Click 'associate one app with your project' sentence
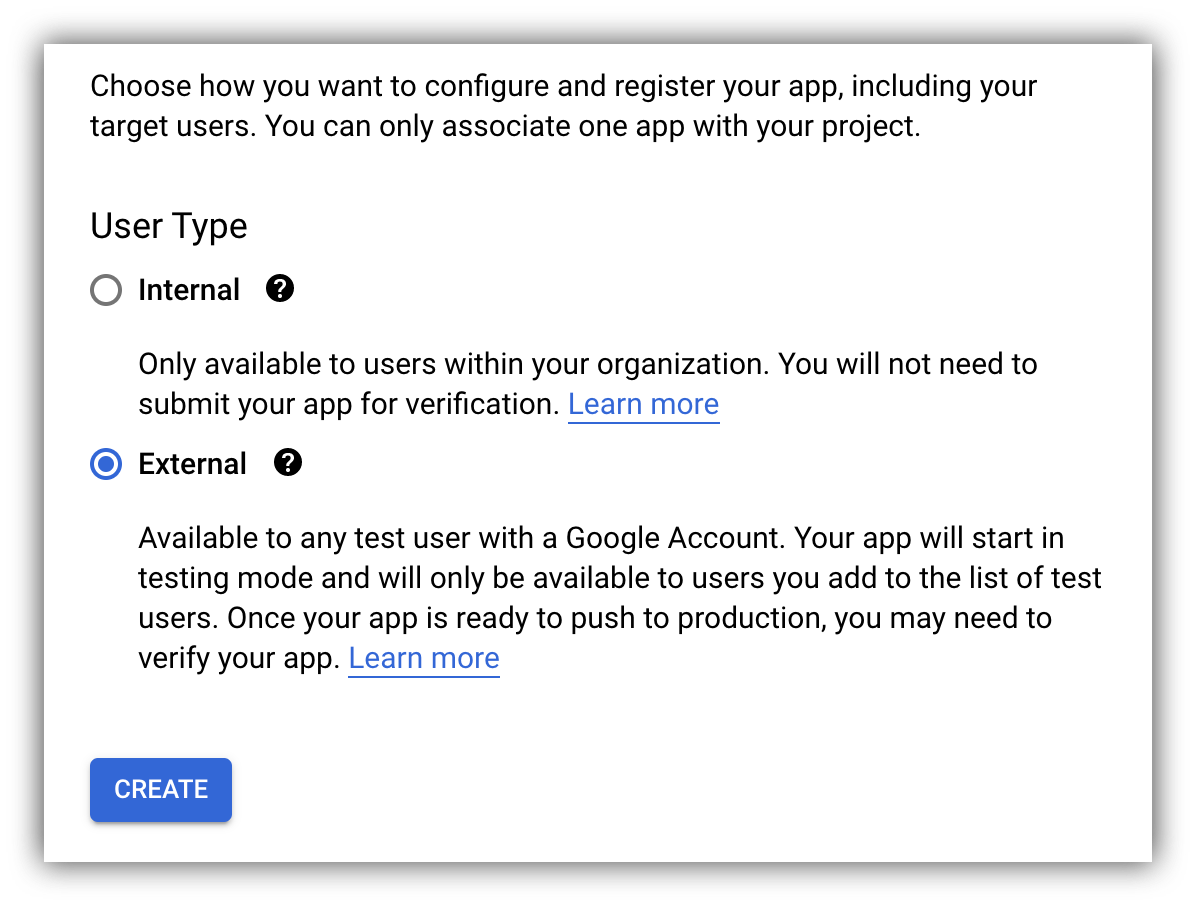The image size is (1196, 906). coord(680,127)
